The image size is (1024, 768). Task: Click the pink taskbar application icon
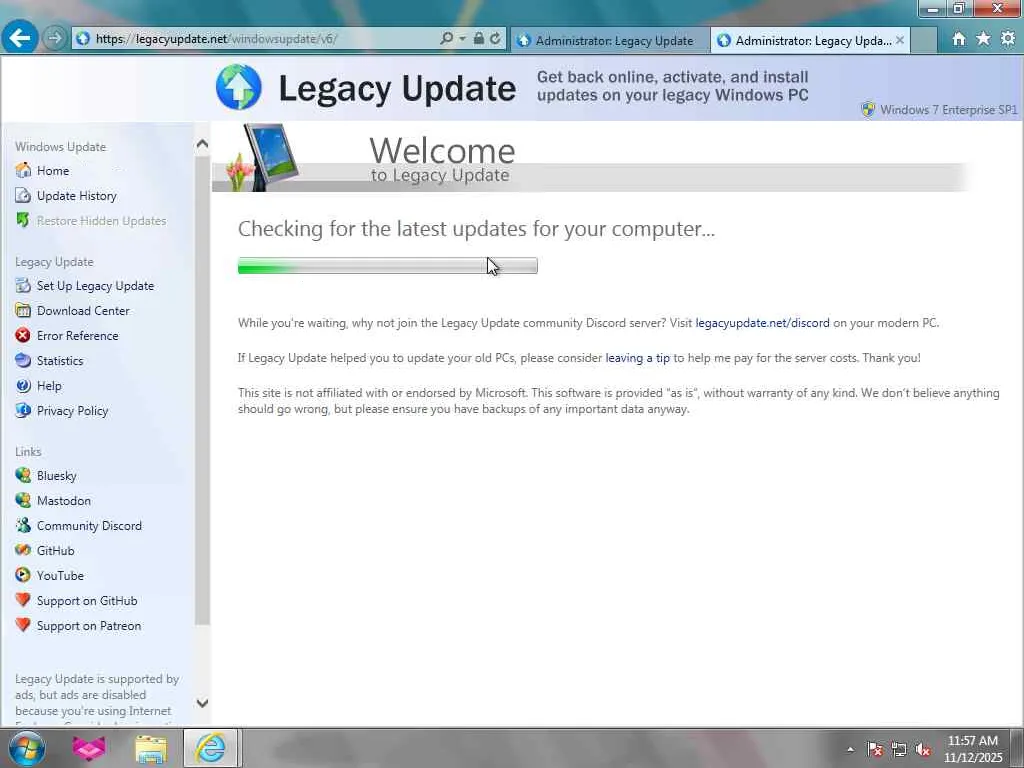(x=89, y=748)
